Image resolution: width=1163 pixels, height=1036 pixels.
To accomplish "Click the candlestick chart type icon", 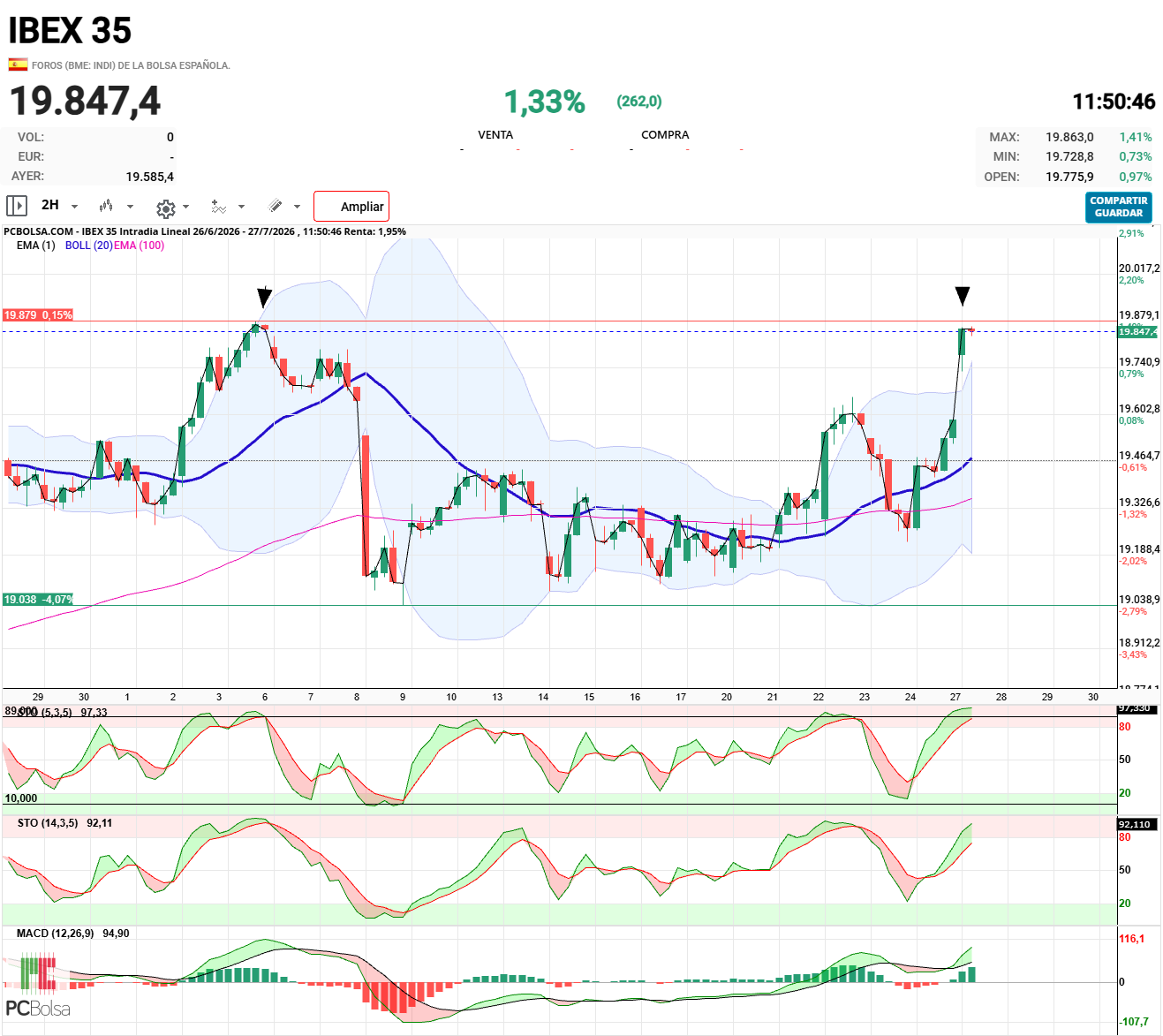I will click(x=106, y=206).
